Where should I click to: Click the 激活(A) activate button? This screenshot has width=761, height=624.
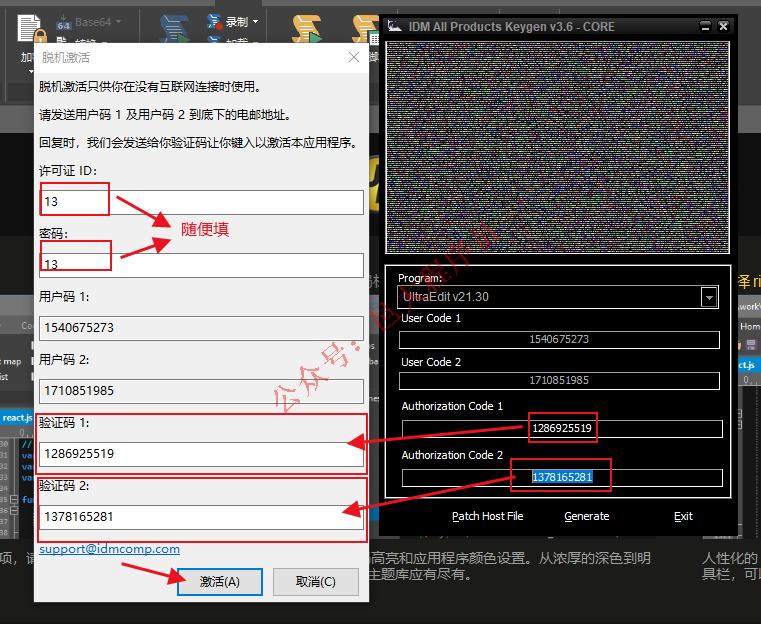pyautogui.click(x=219, y=582)
